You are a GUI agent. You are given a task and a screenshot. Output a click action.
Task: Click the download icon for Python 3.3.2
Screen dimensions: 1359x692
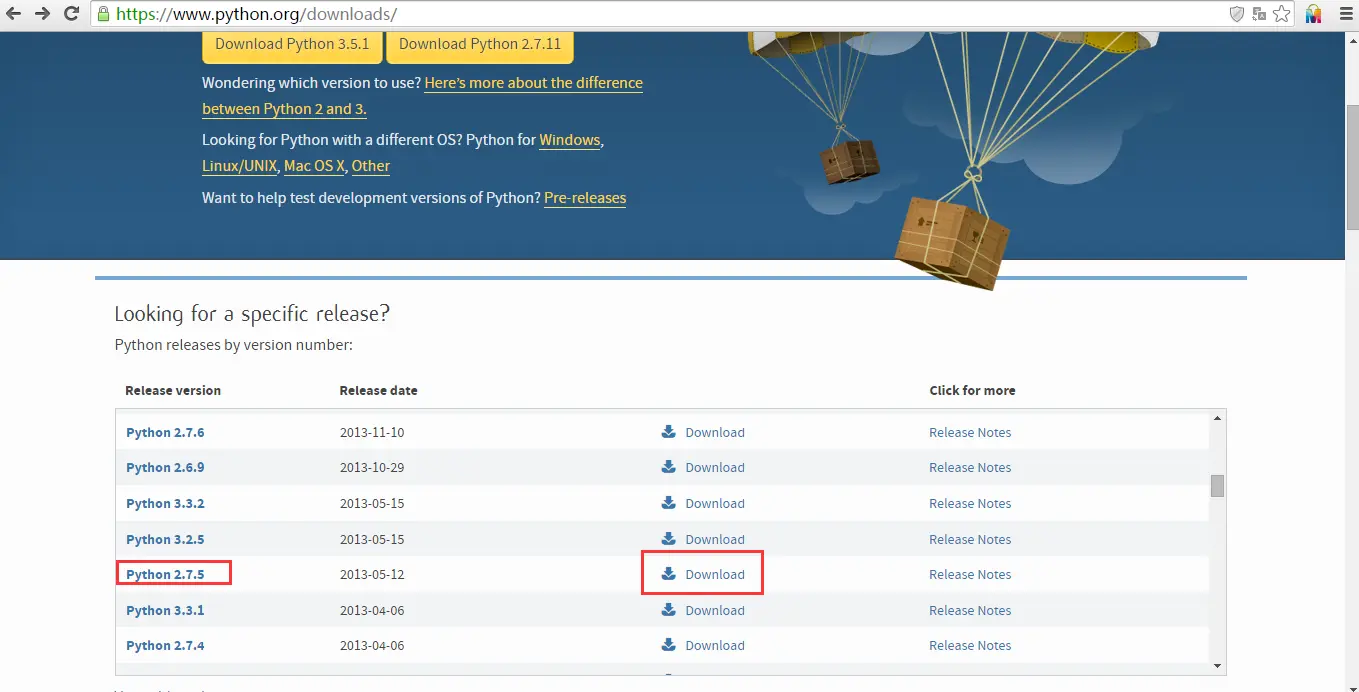point(669,503)
